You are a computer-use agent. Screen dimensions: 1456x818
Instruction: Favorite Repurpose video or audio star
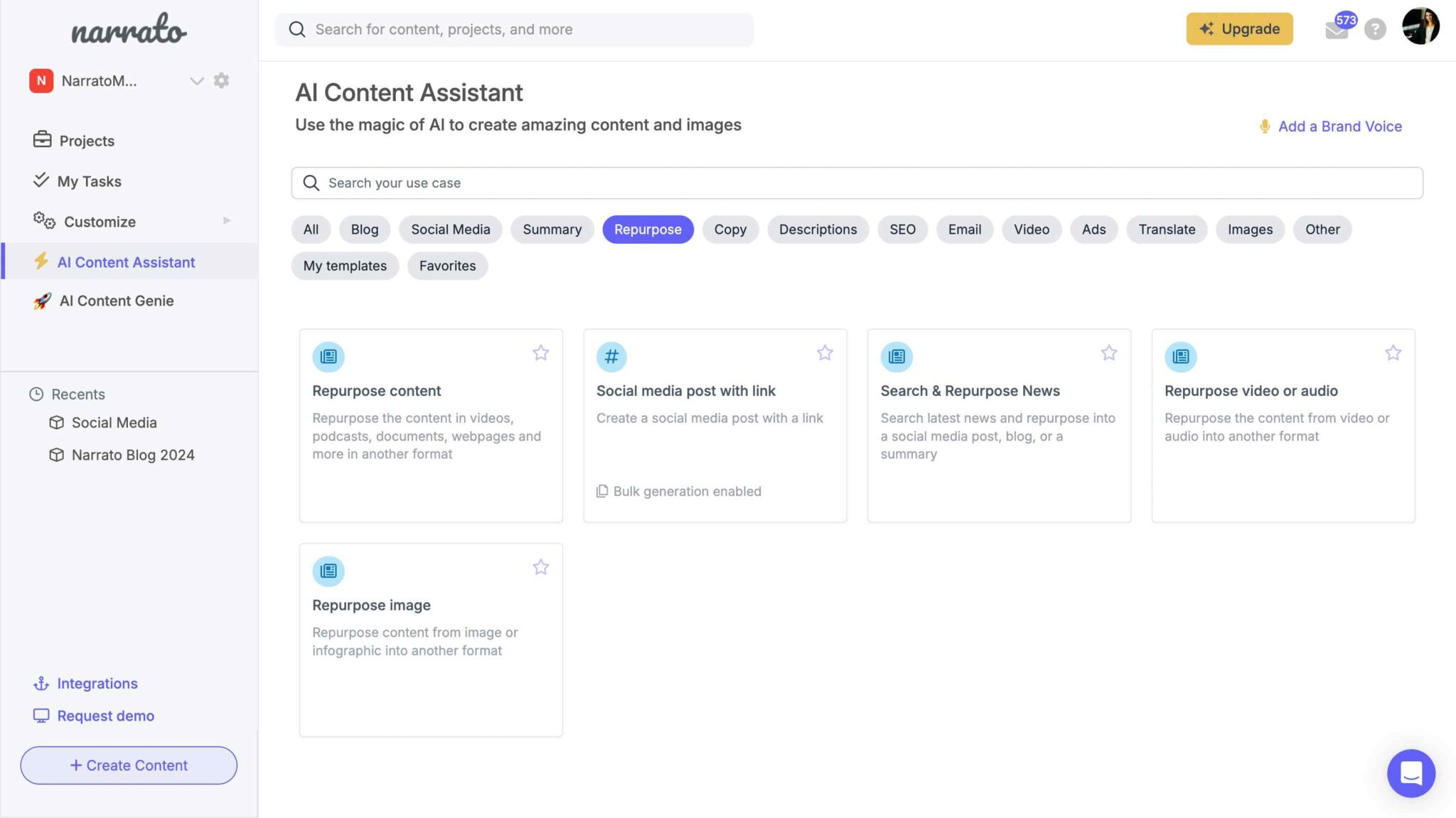point(1393,353)
